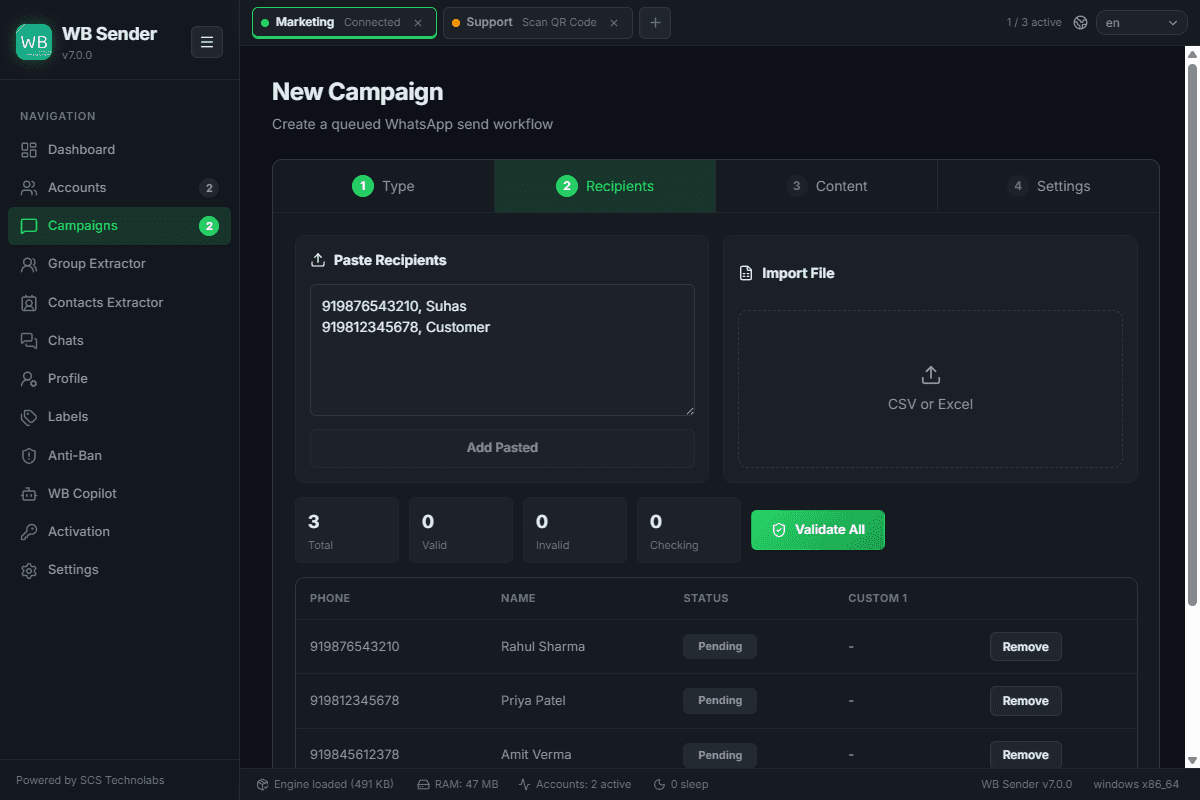This screenshot has height=800, width=1200.
Task: Open the Dashboard icon in navigation
Action: (29, 150)
